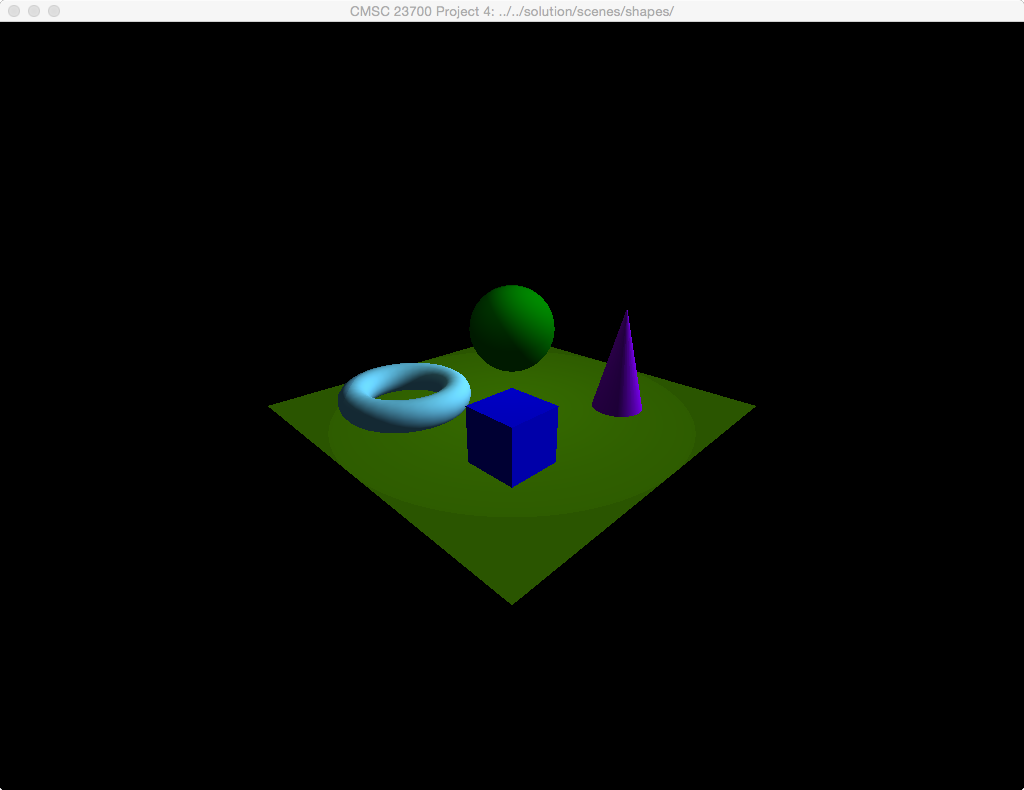
Task: Close the Project 4 window
Action: pyautogui.click(x=14, y=11)
